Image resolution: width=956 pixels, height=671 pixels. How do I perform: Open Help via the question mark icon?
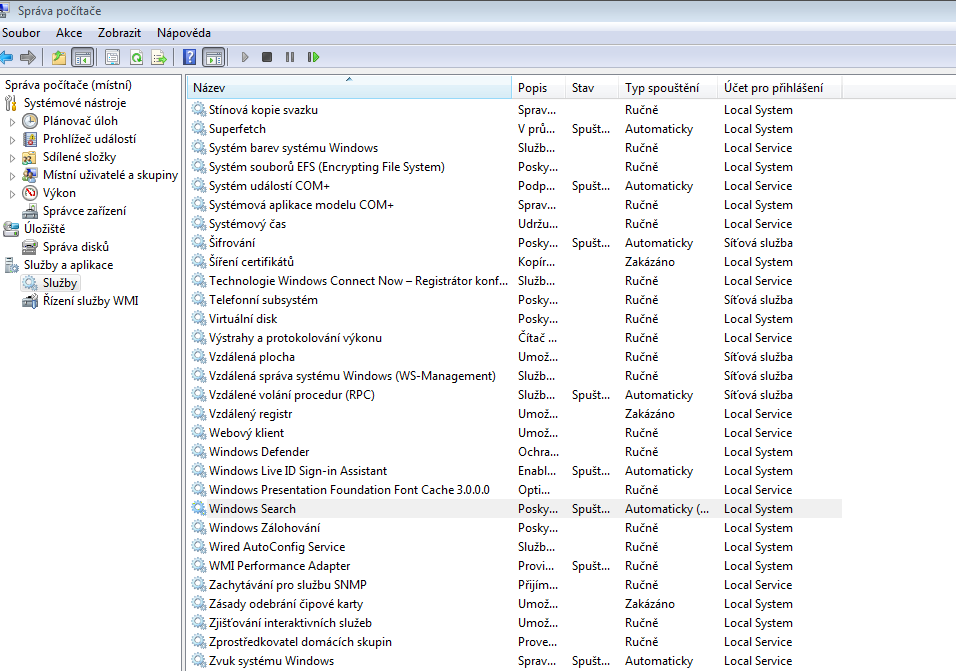pyautogui.click(x=189, y=57)
